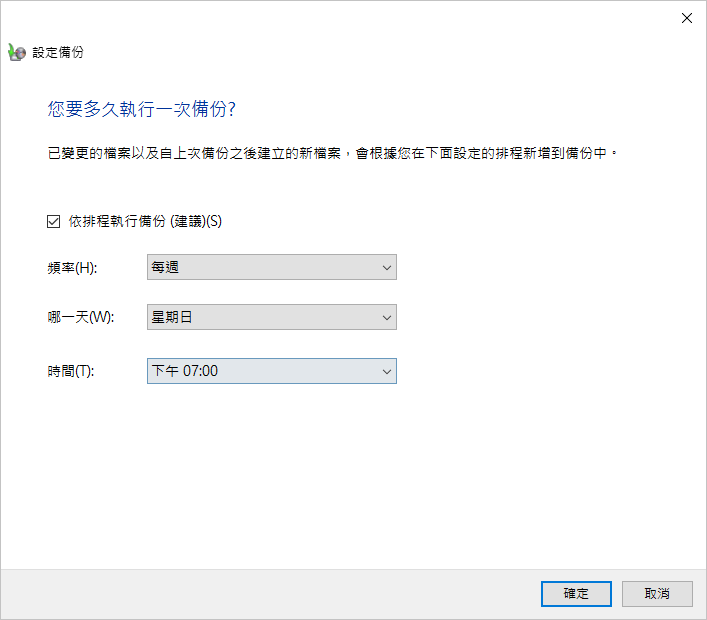Click the 頻率(H): label

[x=73, y=268]
